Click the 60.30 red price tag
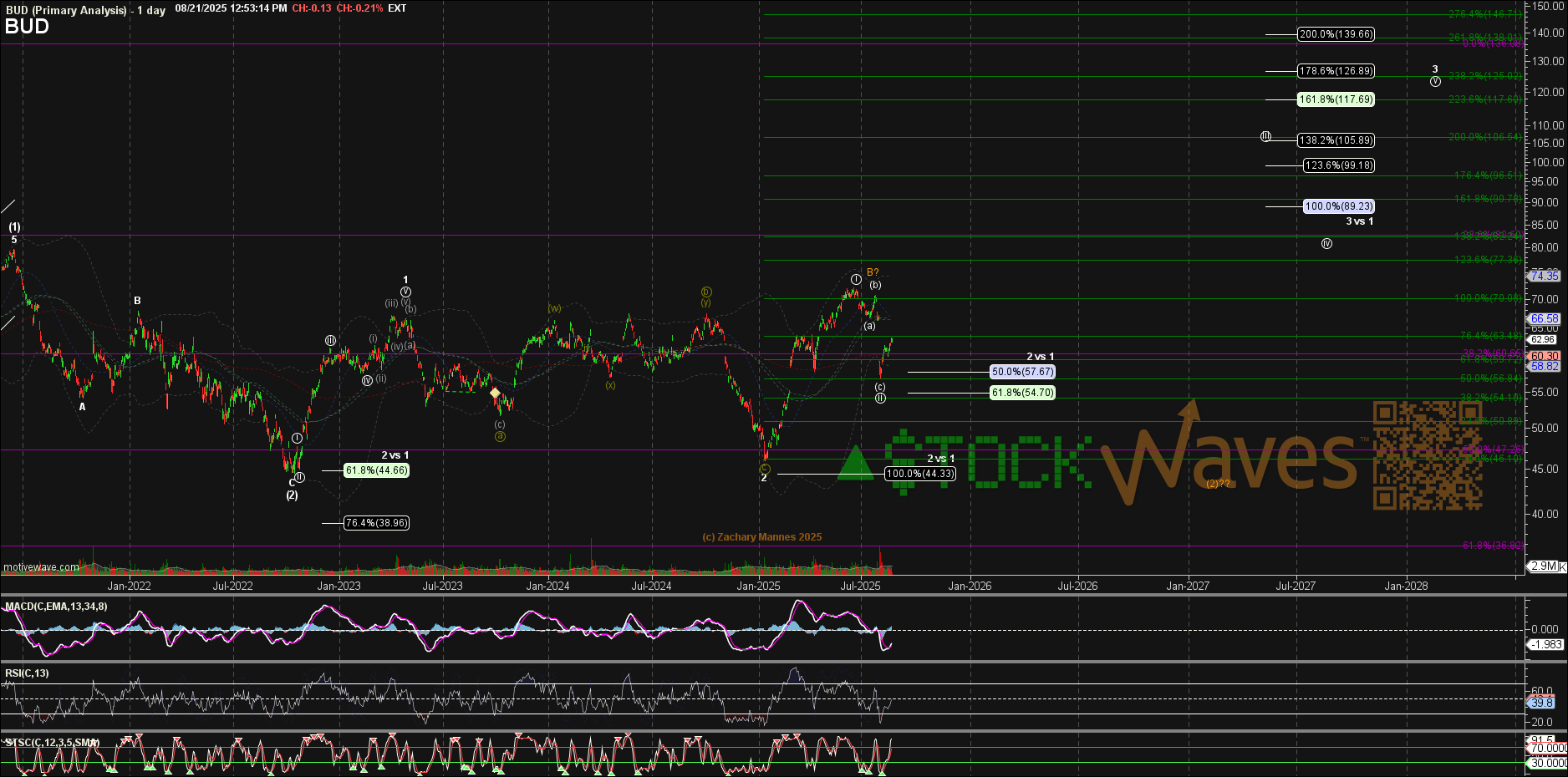Screen dimensions: 1568x777 pyautogui.click(x=1545, y=356)
